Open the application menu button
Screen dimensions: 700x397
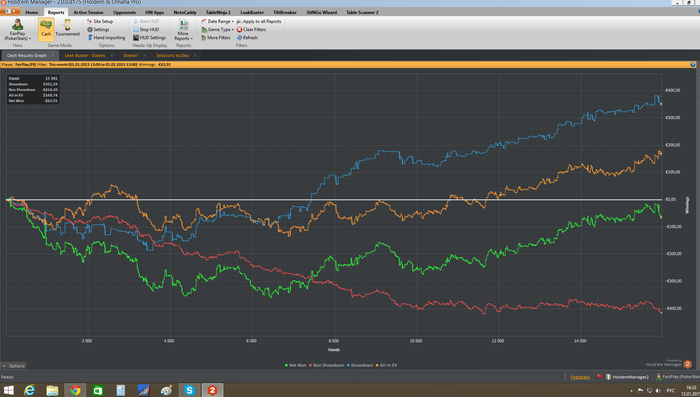point(10,12)
